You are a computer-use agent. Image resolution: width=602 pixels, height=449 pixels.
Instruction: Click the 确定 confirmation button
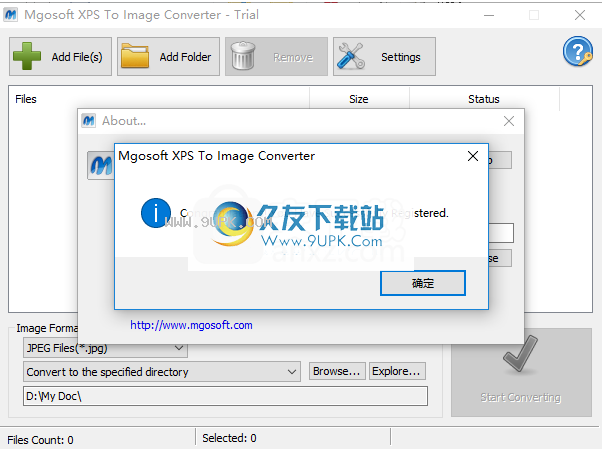[423, 283]
